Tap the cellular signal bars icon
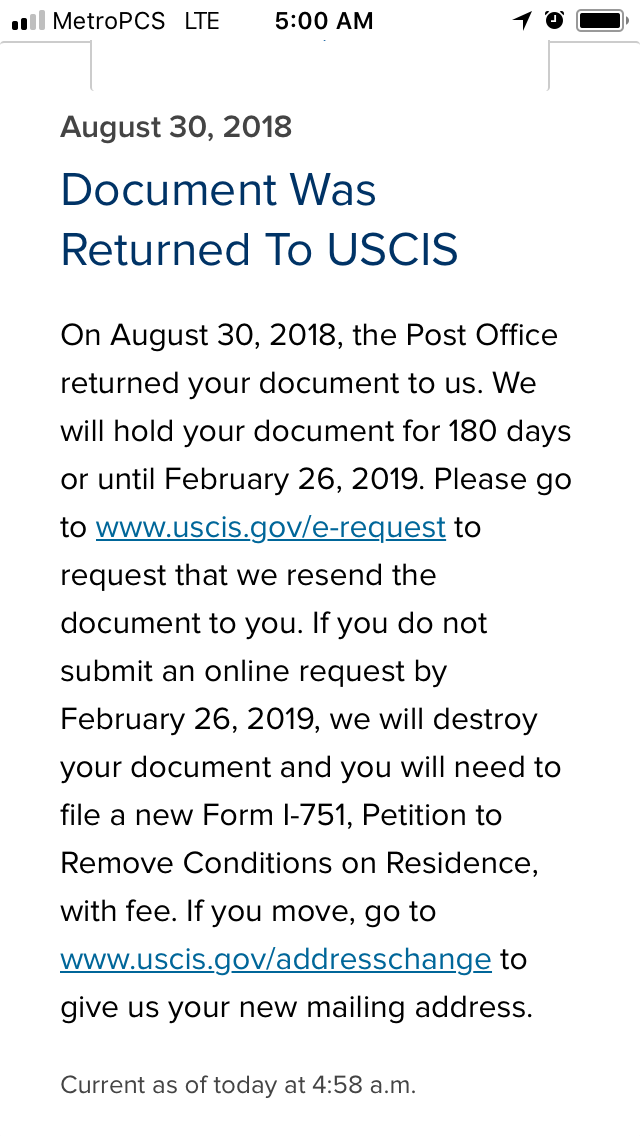 [x=28, y=21]
